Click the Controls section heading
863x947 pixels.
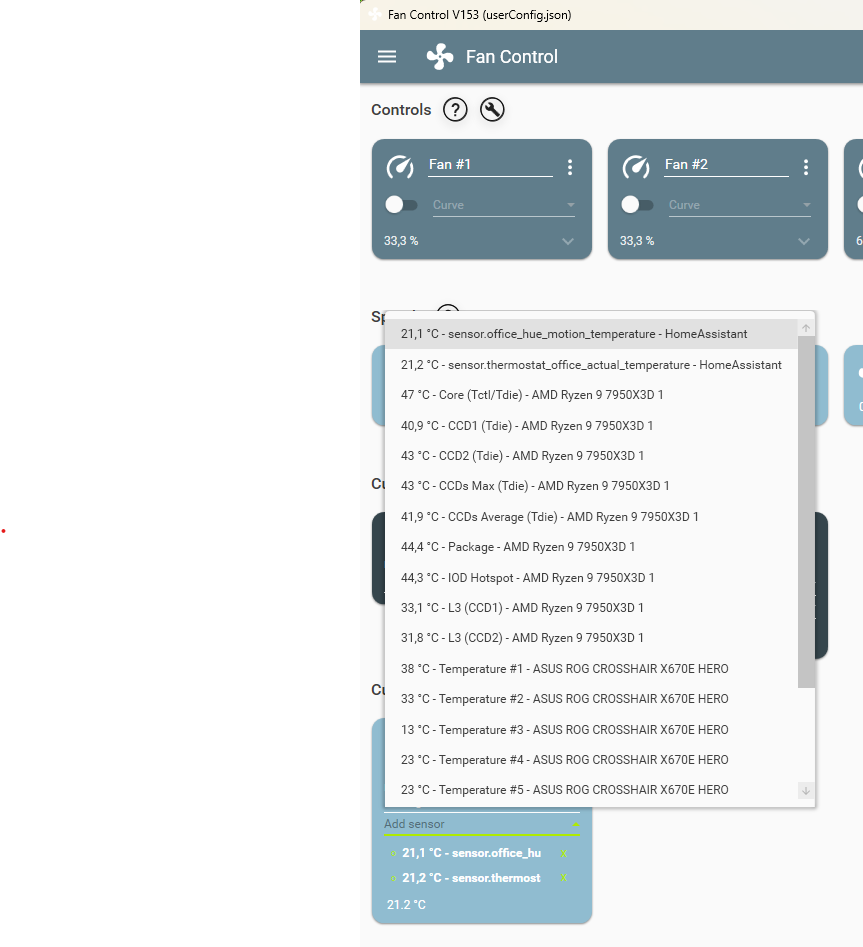coord(401,110)
